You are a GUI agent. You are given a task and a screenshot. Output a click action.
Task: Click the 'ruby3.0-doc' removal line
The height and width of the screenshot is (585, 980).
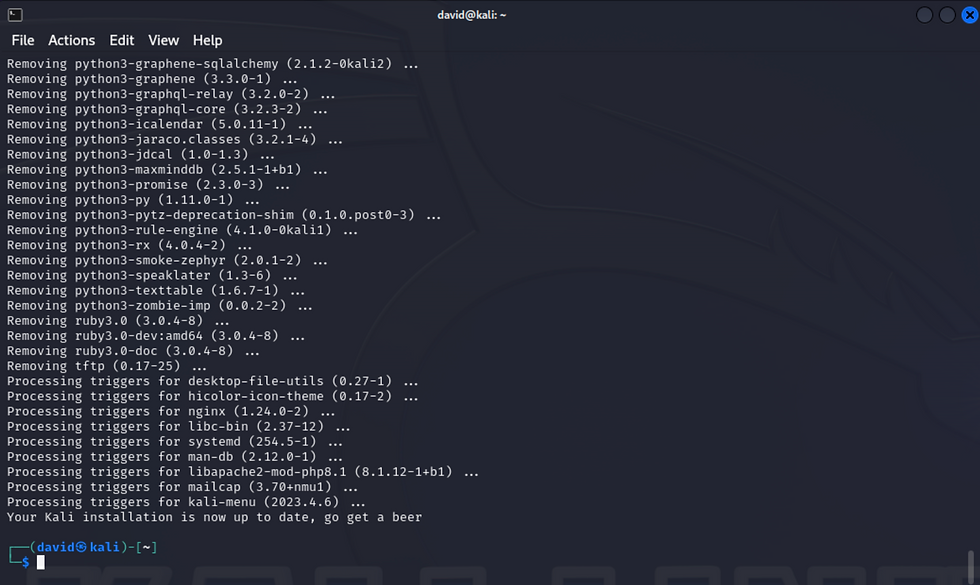(133, 351)
